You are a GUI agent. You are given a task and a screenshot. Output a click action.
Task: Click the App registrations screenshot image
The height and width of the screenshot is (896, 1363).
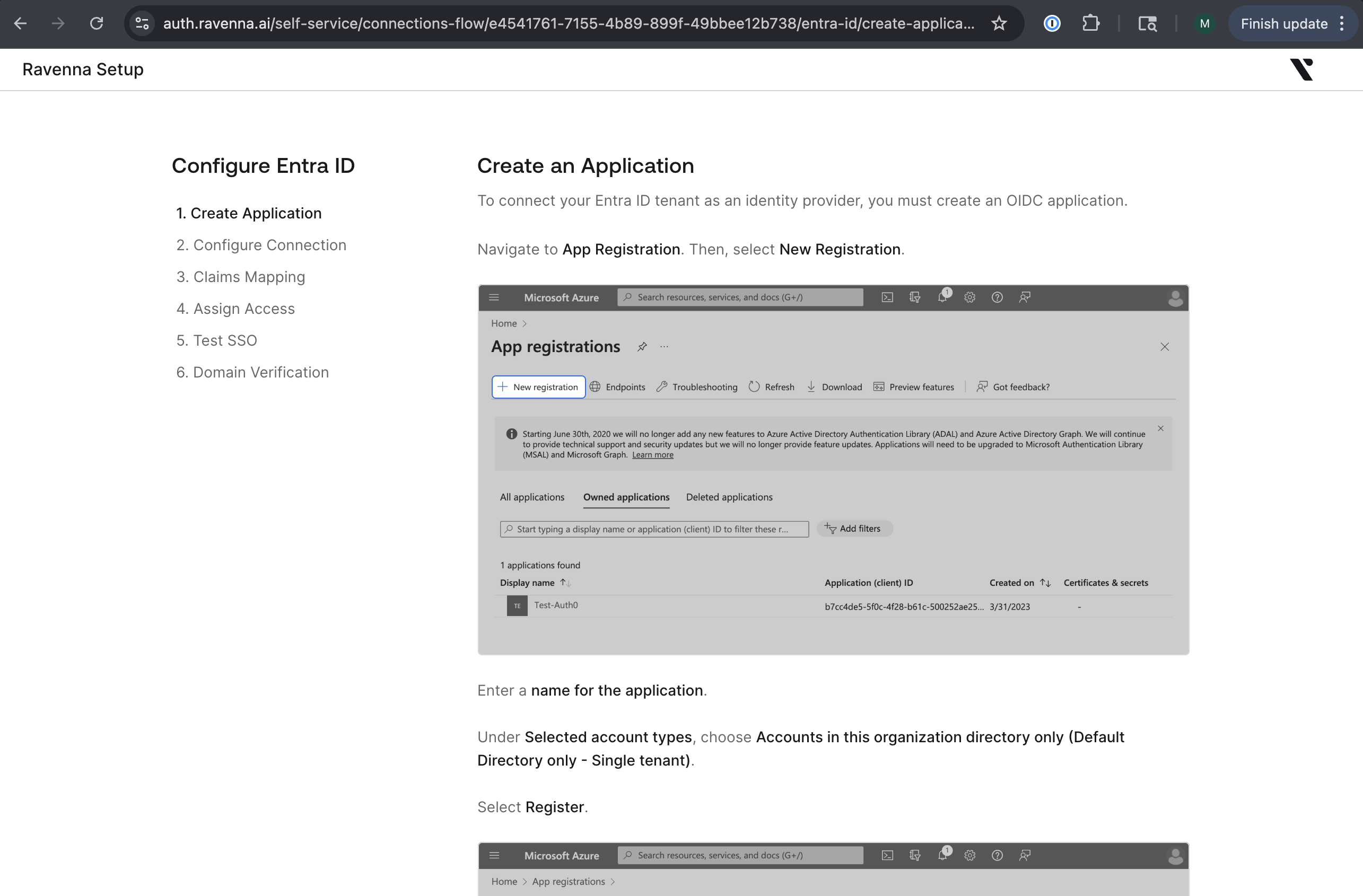pos(833,469)
